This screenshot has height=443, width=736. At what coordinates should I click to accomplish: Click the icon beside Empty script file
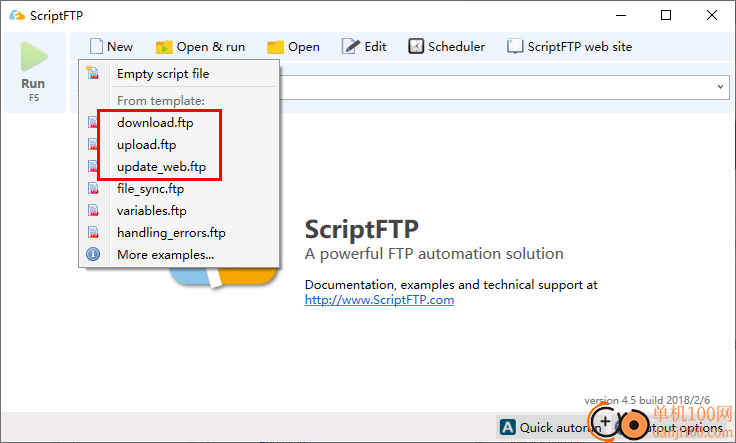coord(92,73)
